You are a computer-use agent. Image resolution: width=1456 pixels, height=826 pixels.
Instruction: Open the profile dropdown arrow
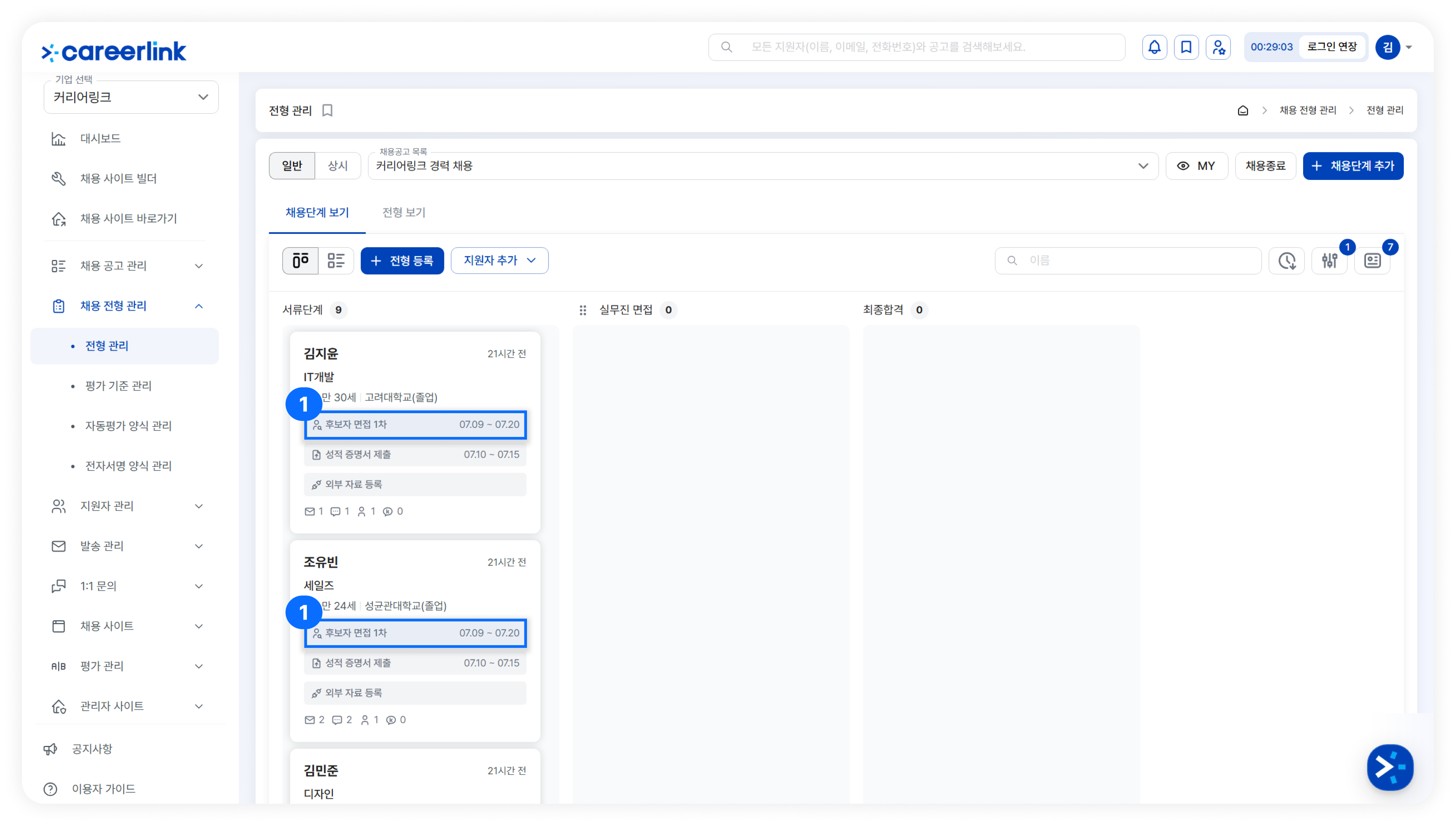[x=1409, y=48]
